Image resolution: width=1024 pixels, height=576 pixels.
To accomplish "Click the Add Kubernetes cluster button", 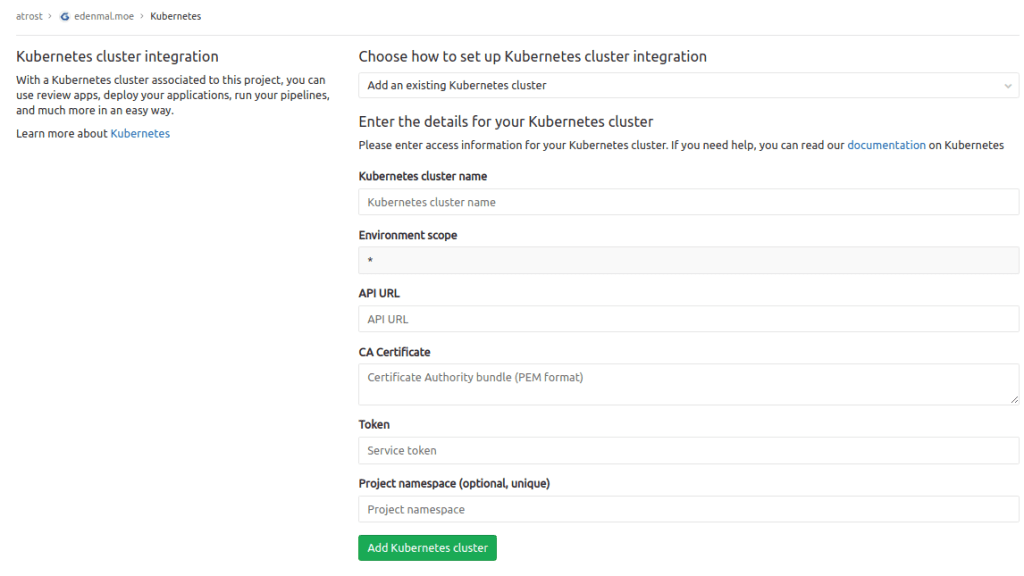I will (x=427, y=547).
